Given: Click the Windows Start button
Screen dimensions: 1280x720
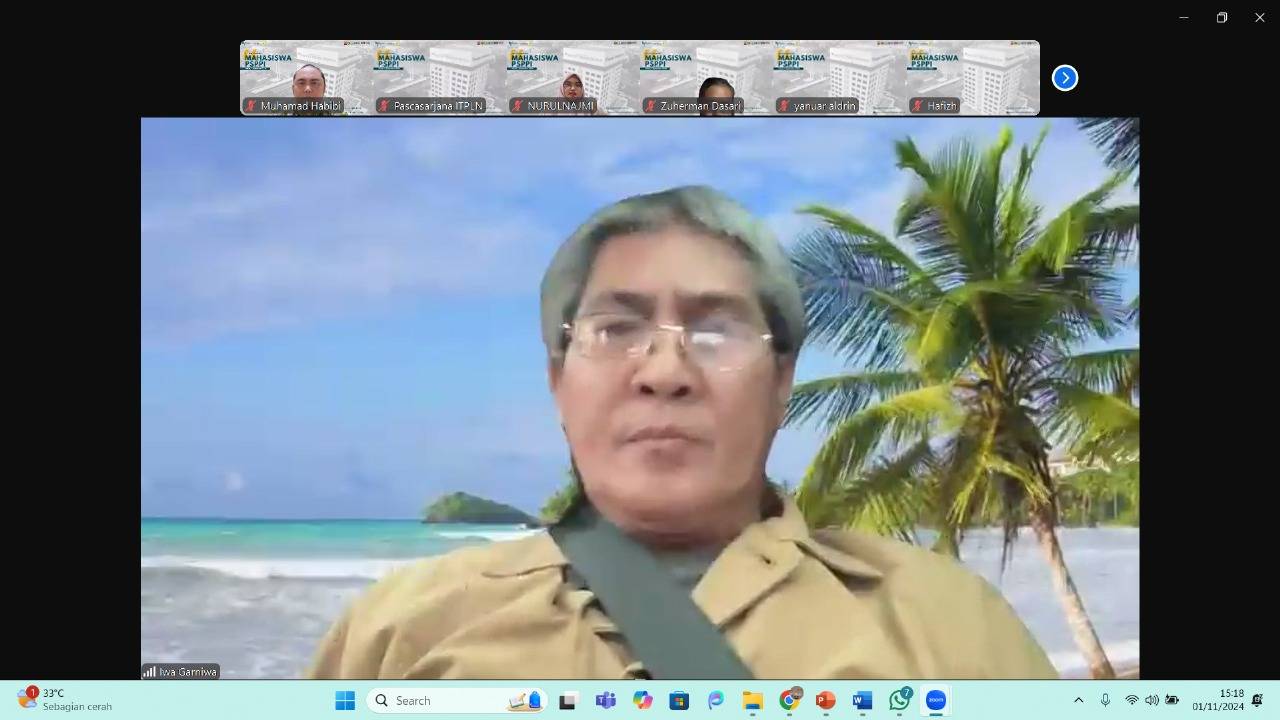Looking at the screenshot, I should (x=345, y=700).
